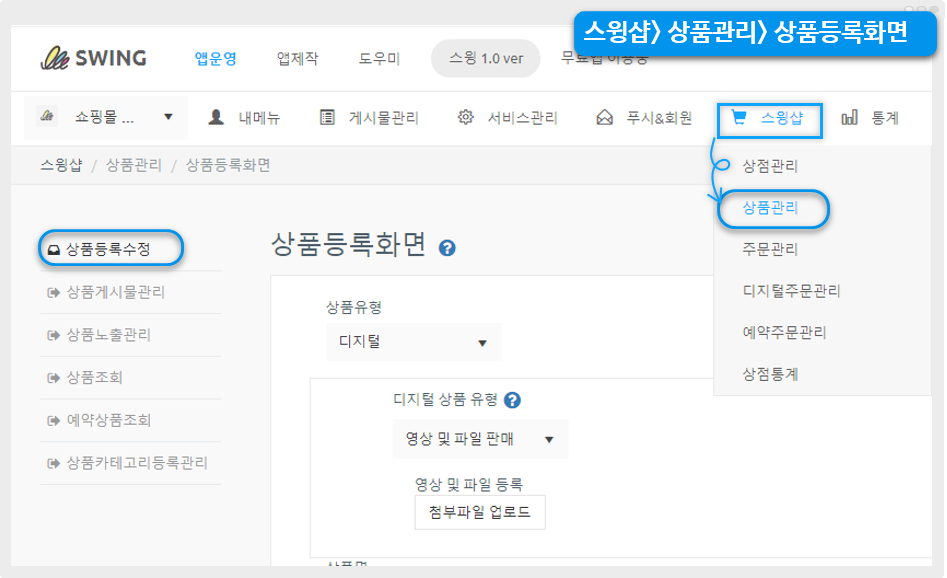Click the envelope icon for 푸시&회원
The height and width of the screenshot is (578, 947).
coord(604,118)
